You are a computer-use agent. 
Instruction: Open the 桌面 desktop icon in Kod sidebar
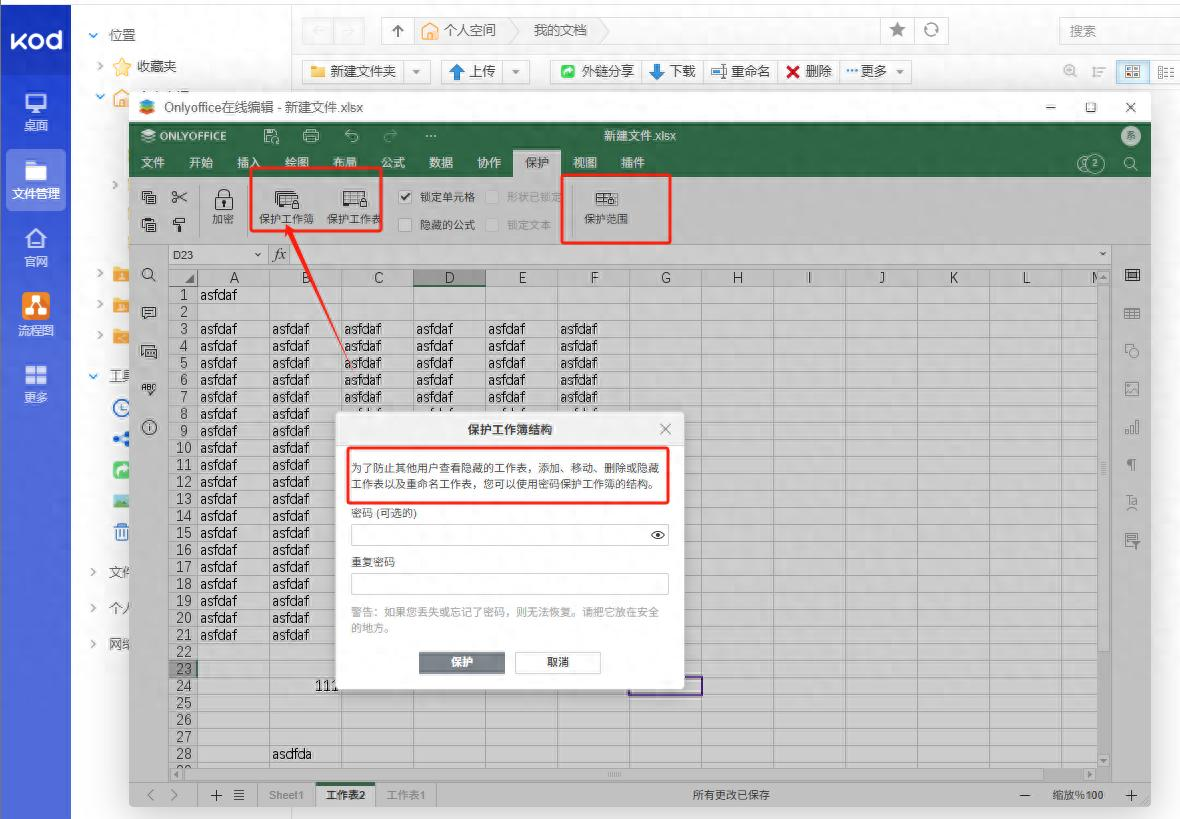point(35,111)
